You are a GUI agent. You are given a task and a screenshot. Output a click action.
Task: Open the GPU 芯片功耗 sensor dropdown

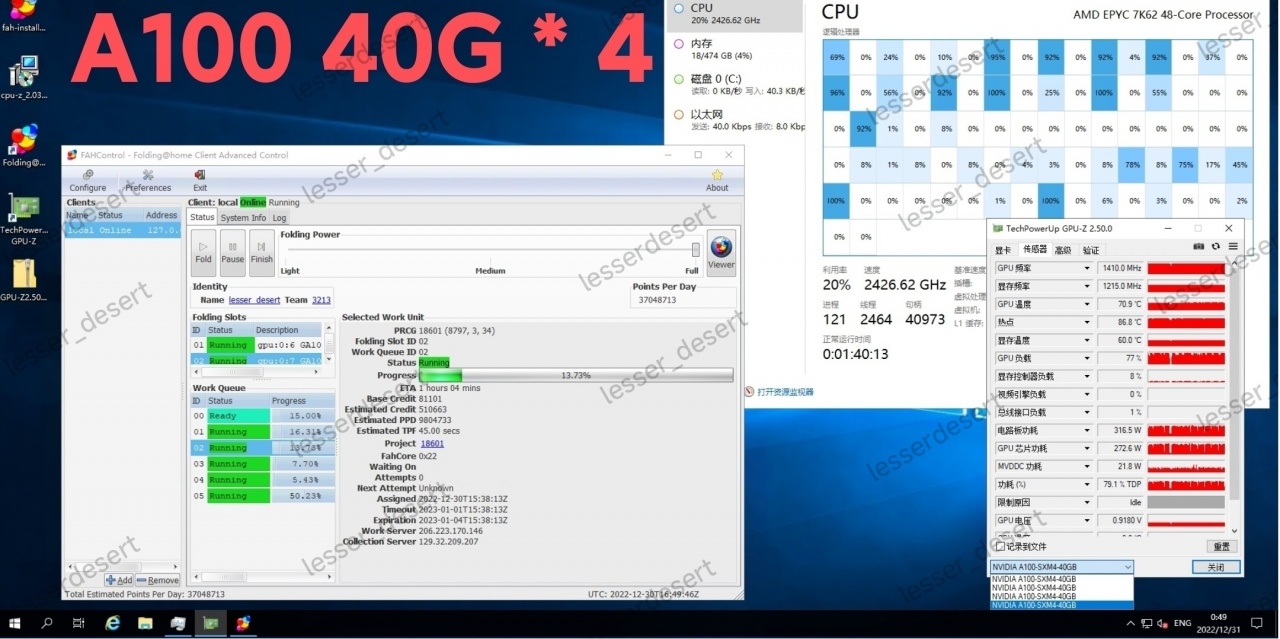(1087, 448)
